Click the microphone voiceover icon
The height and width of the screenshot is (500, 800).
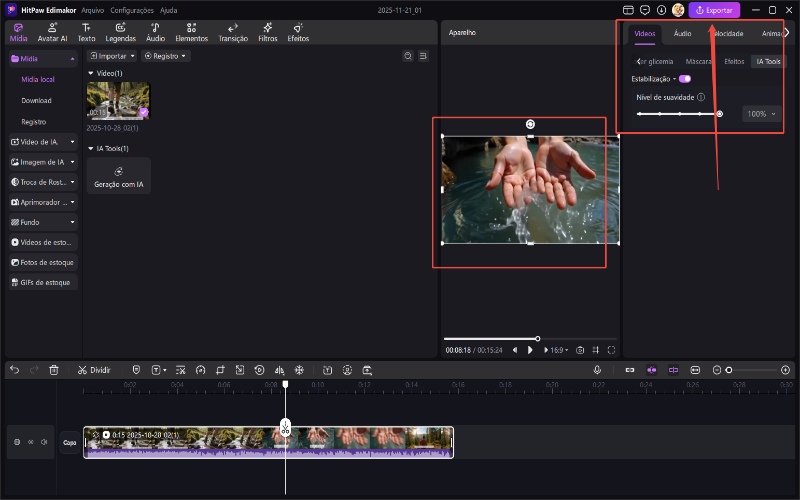tap(598, 370)
